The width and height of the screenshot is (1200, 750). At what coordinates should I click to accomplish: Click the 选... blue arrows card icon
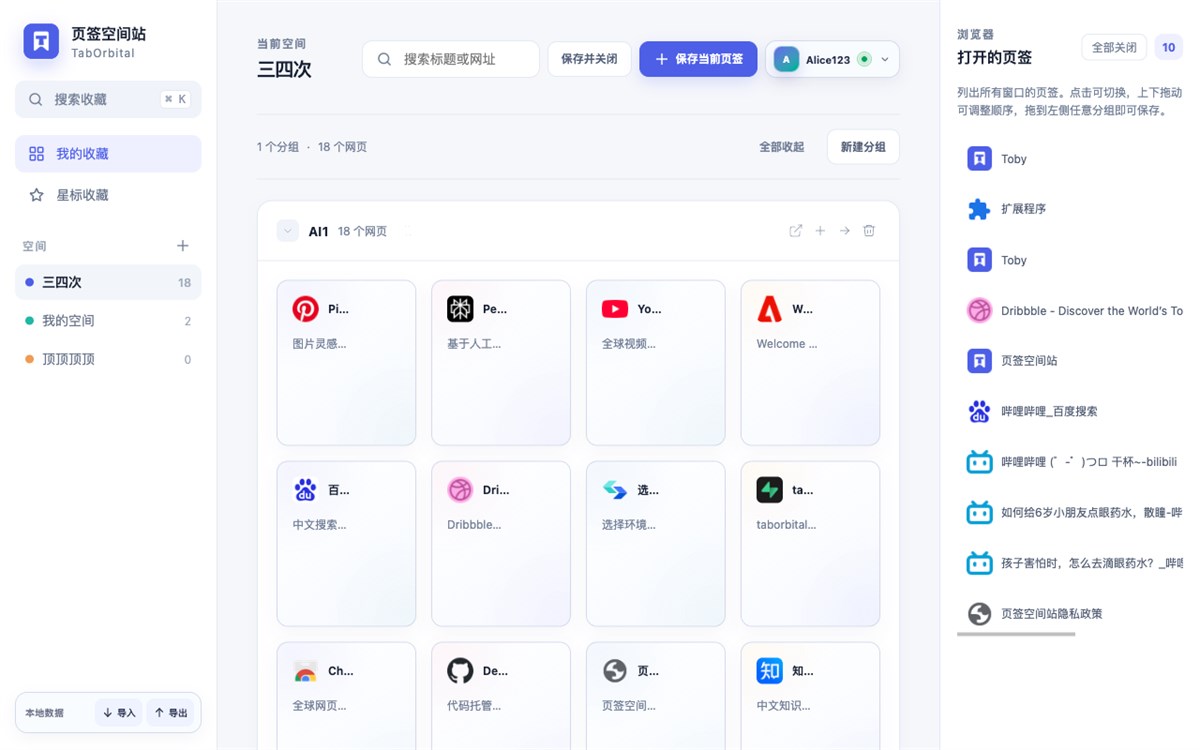coord(614,490)
